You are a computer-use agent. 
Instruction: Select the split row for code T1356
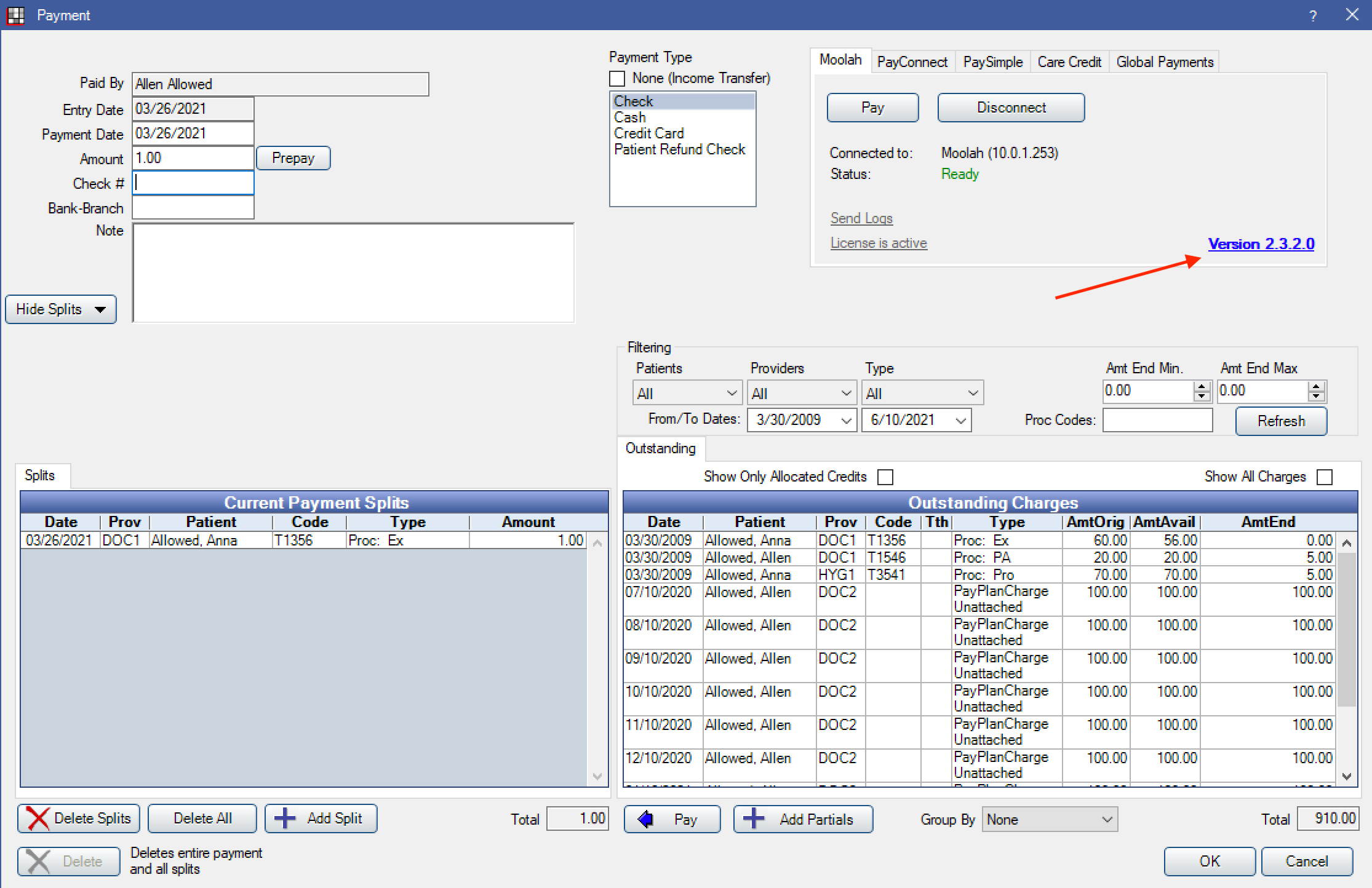click(x=305, y=541)
